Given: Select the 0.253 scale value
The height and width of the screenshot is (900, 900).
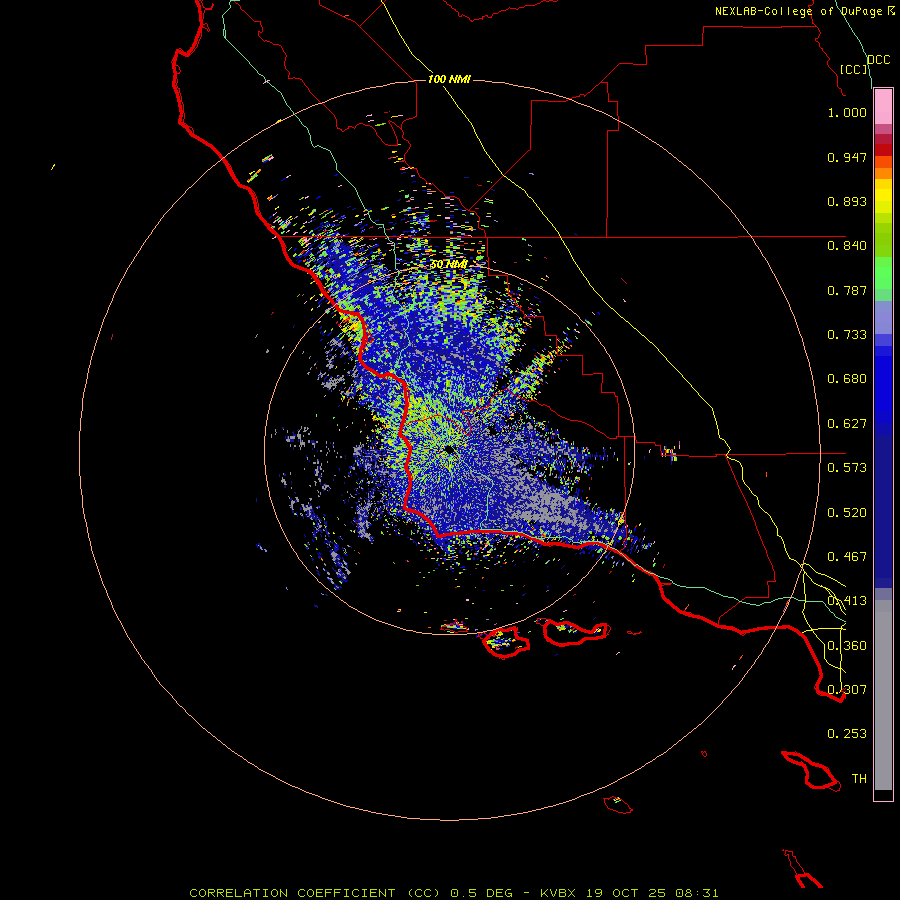Looking at the screenshot, I should [x=847, y=734].
